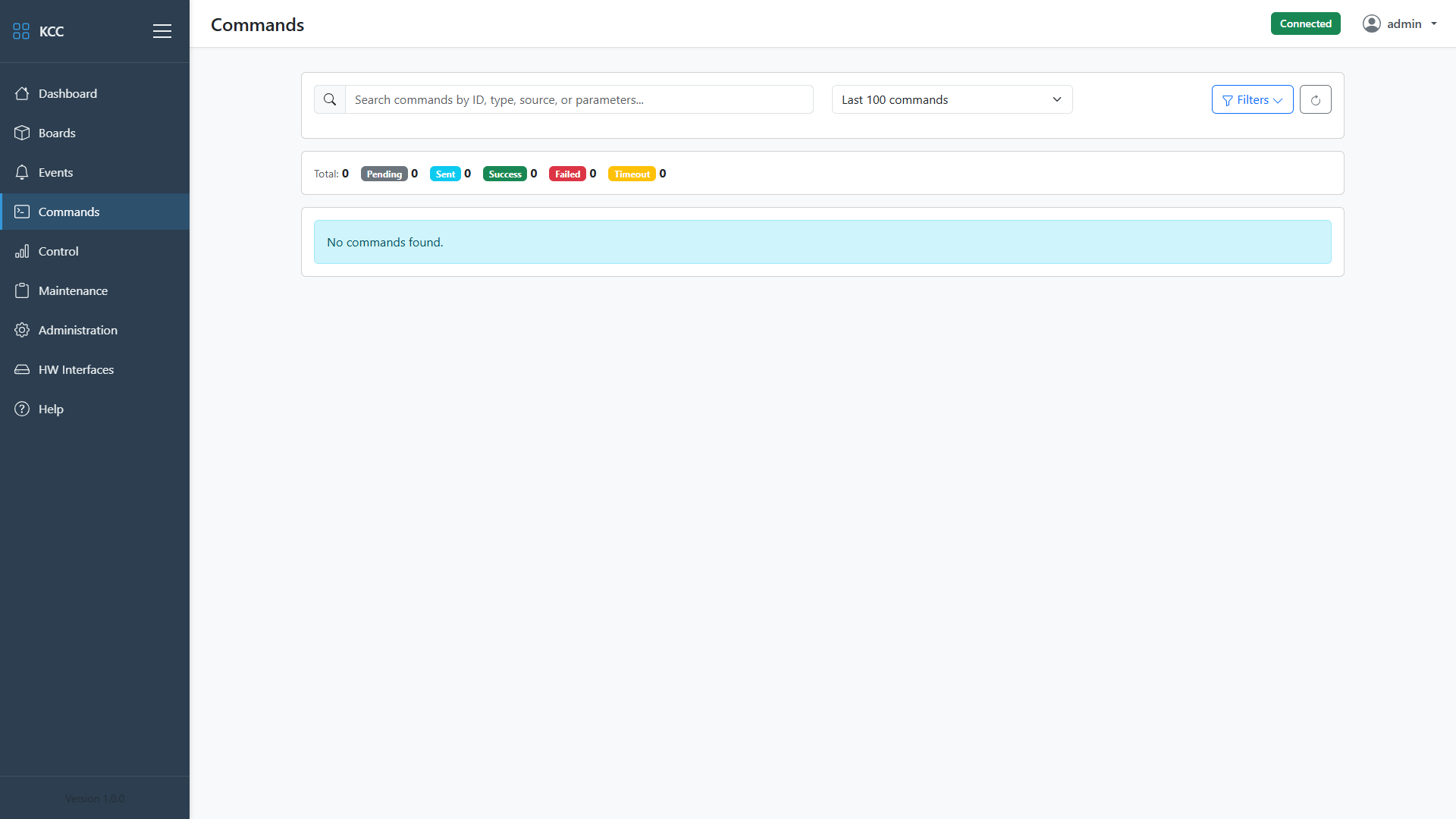Click the Administration gear icon
Image resolution: width=1456 pixels, height=819 pixels.
click(22, 330)
